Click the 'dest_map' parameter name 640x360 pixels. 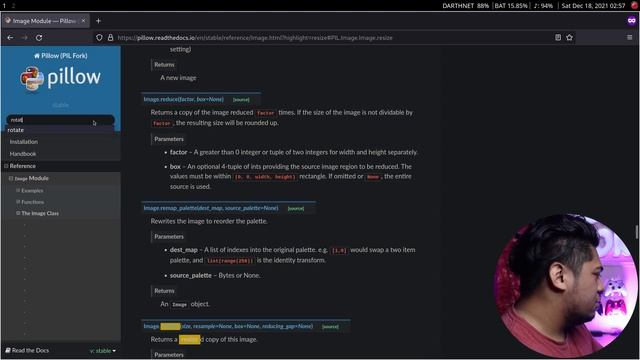click(x=184, y=250)
